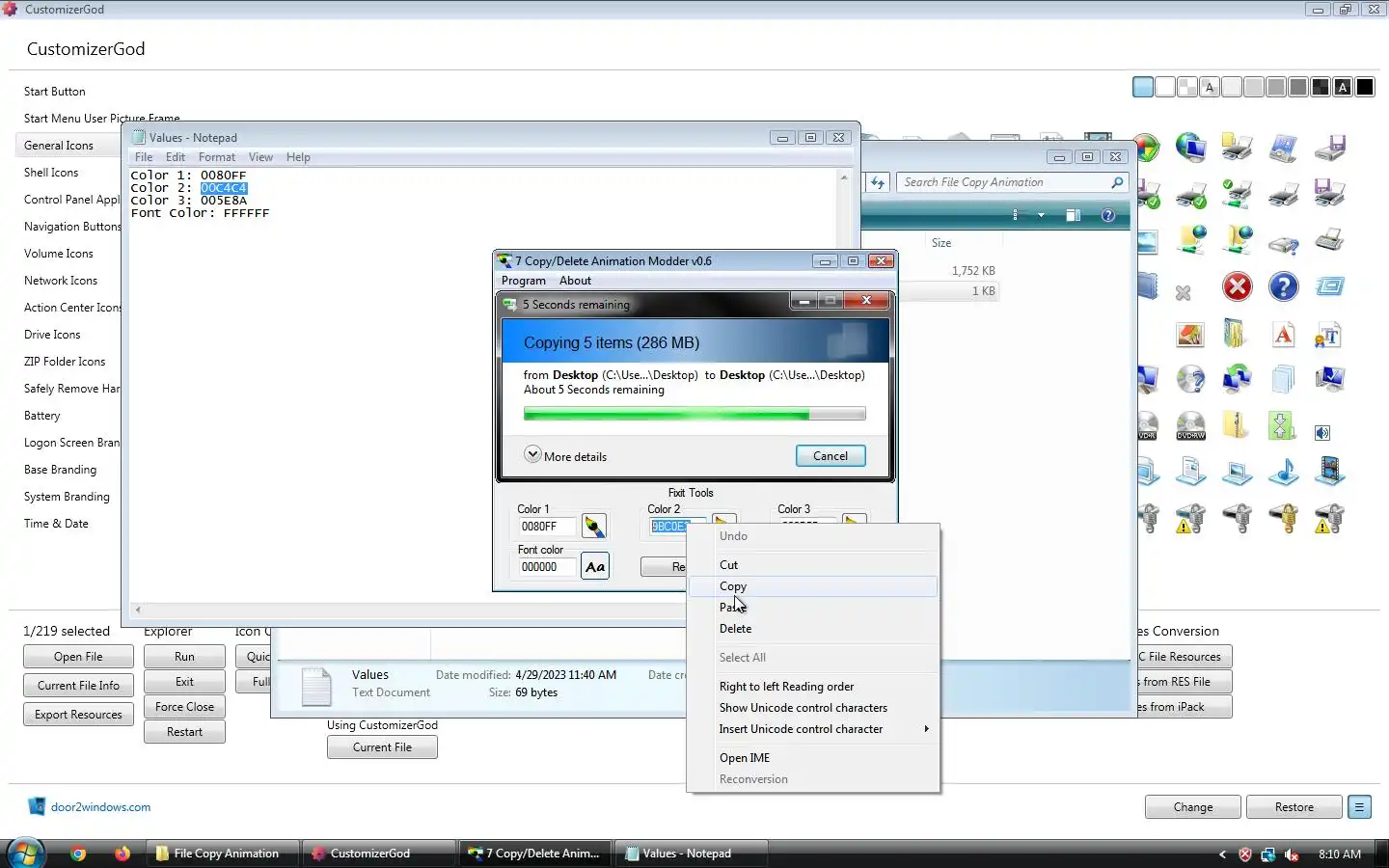Pick the light blue background swatch

(1143, 88)
